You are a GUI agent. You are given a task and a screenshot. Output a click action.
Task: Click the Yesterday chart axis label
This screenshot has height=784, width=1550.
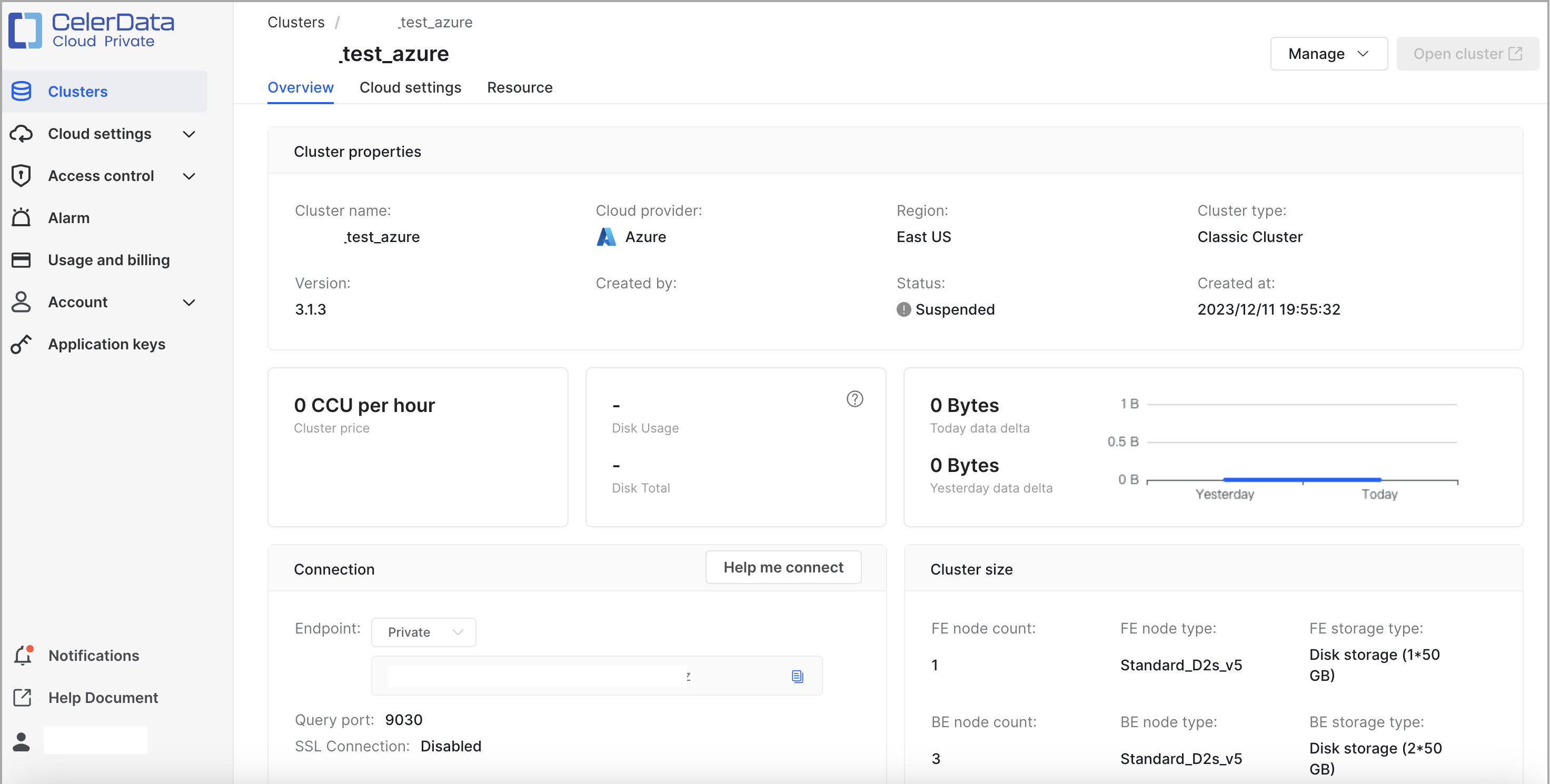1225,494
